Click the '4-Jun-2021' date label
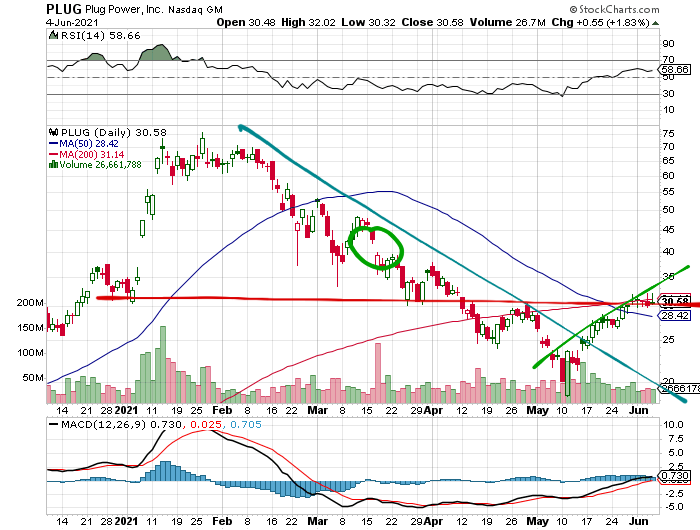 pyautogui.click(x=72, y=22)
